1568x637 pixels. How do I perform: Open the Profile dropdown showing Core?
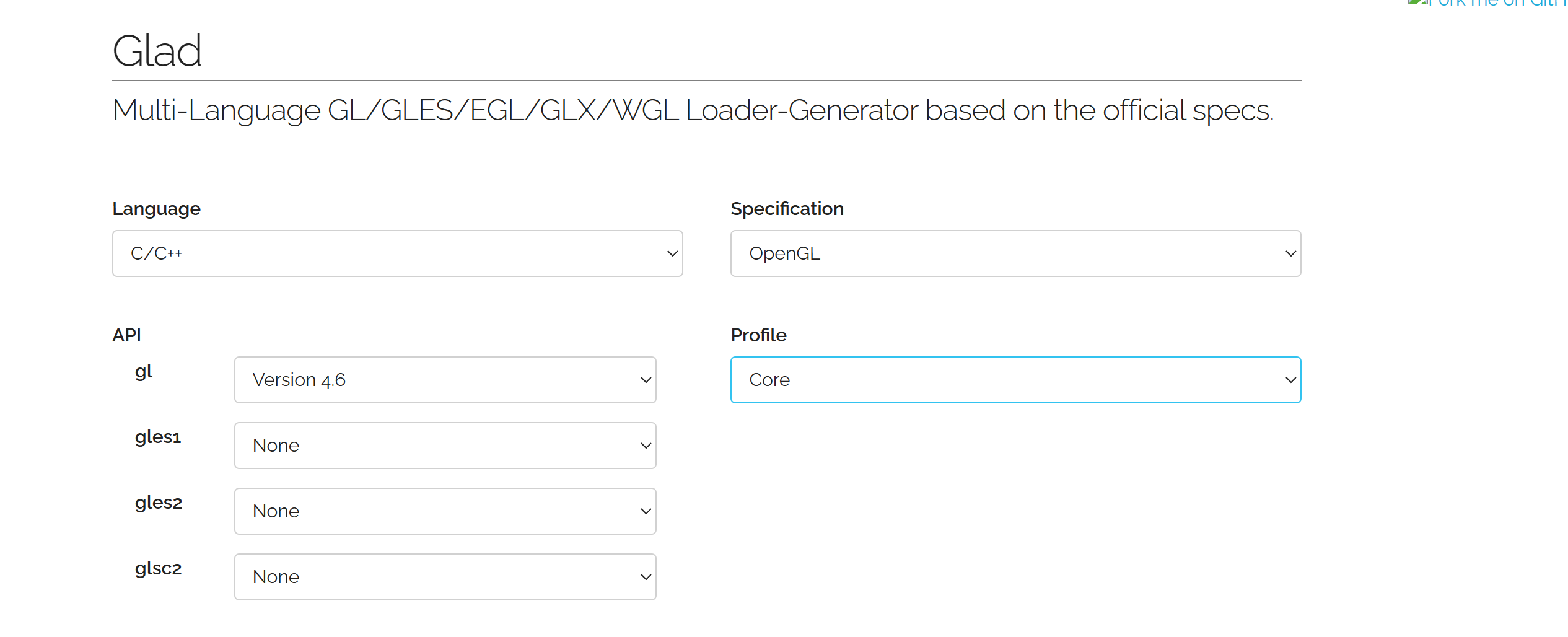(1016, 380)
